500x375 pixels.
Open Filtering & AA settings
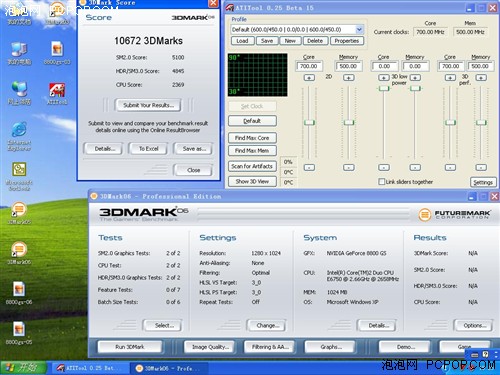coord(270,347)
